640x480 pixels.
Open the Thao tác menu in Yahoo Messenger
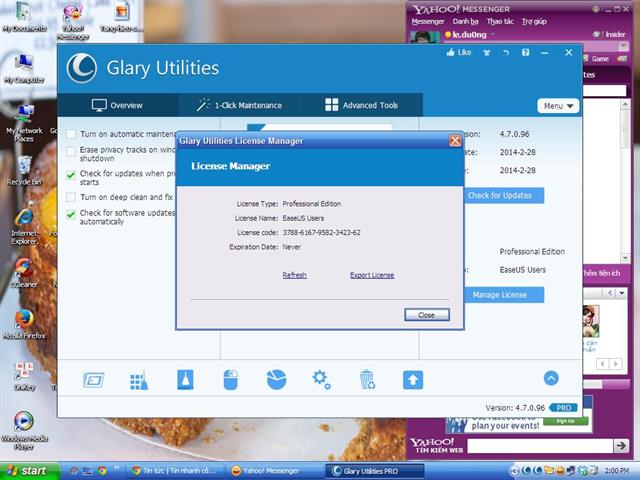(500, 22)
